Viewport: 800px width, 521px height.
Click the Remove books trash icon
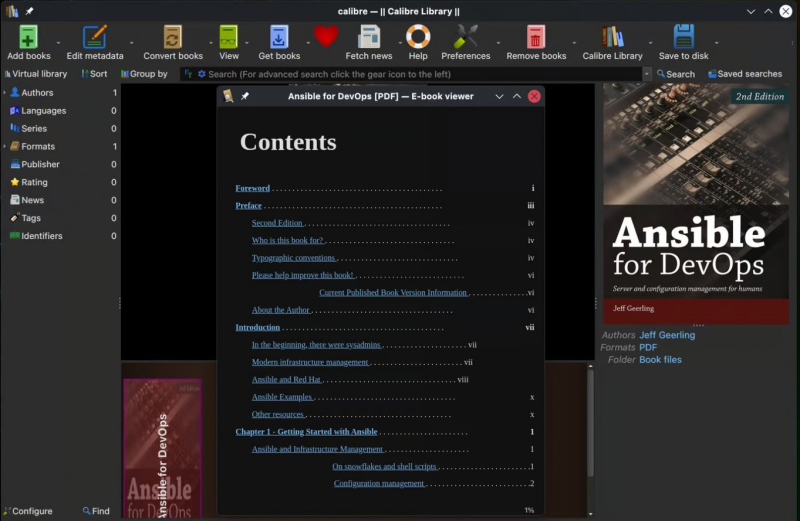point(536,37)
